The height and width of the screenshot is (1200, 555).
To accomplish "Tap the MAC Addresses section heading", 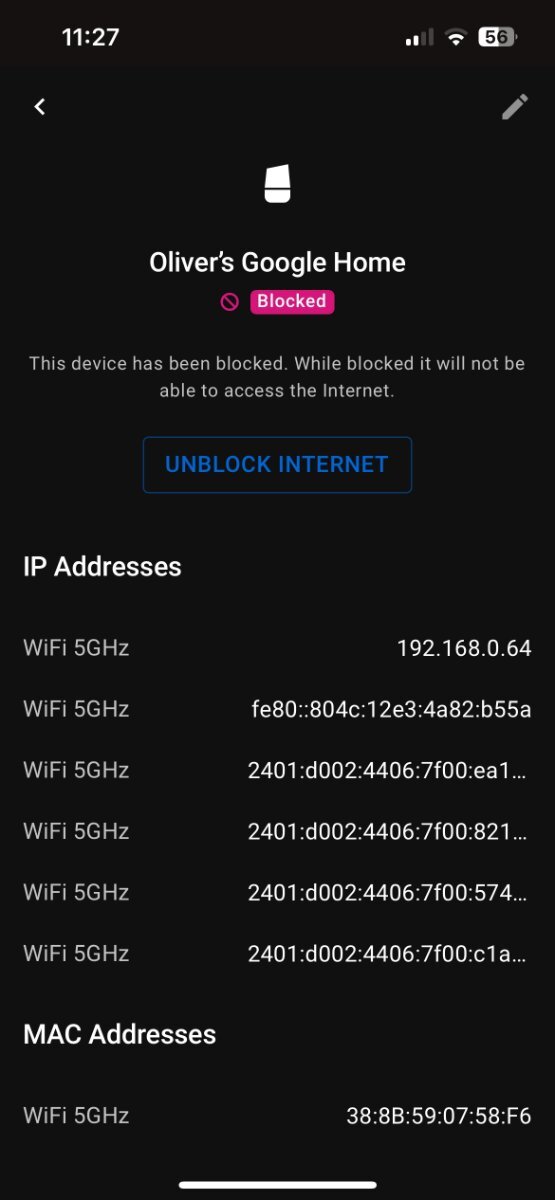I will point(119,1034).
